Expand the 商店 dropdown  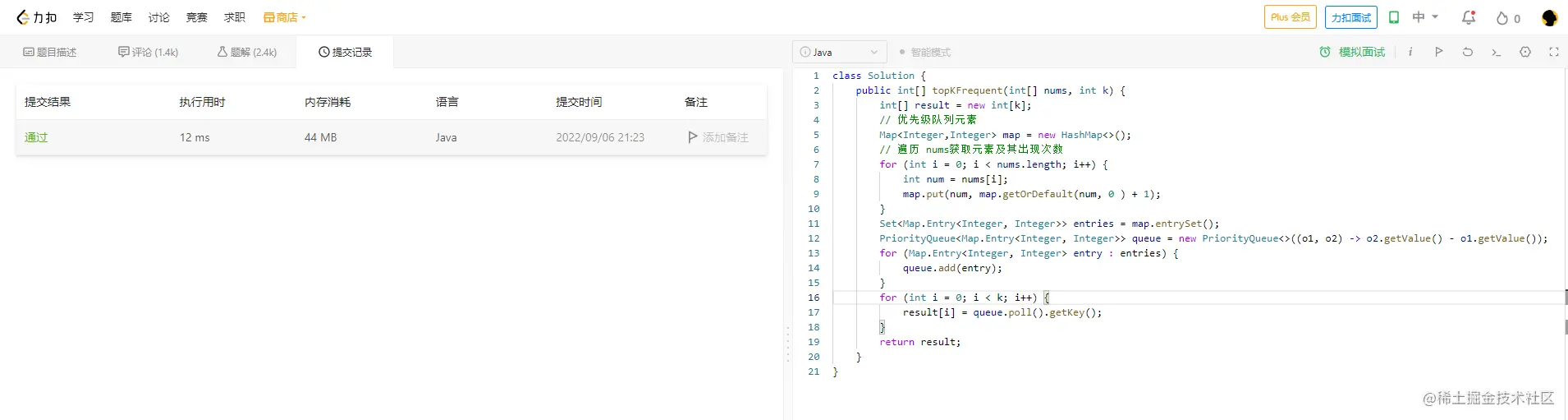285,17
